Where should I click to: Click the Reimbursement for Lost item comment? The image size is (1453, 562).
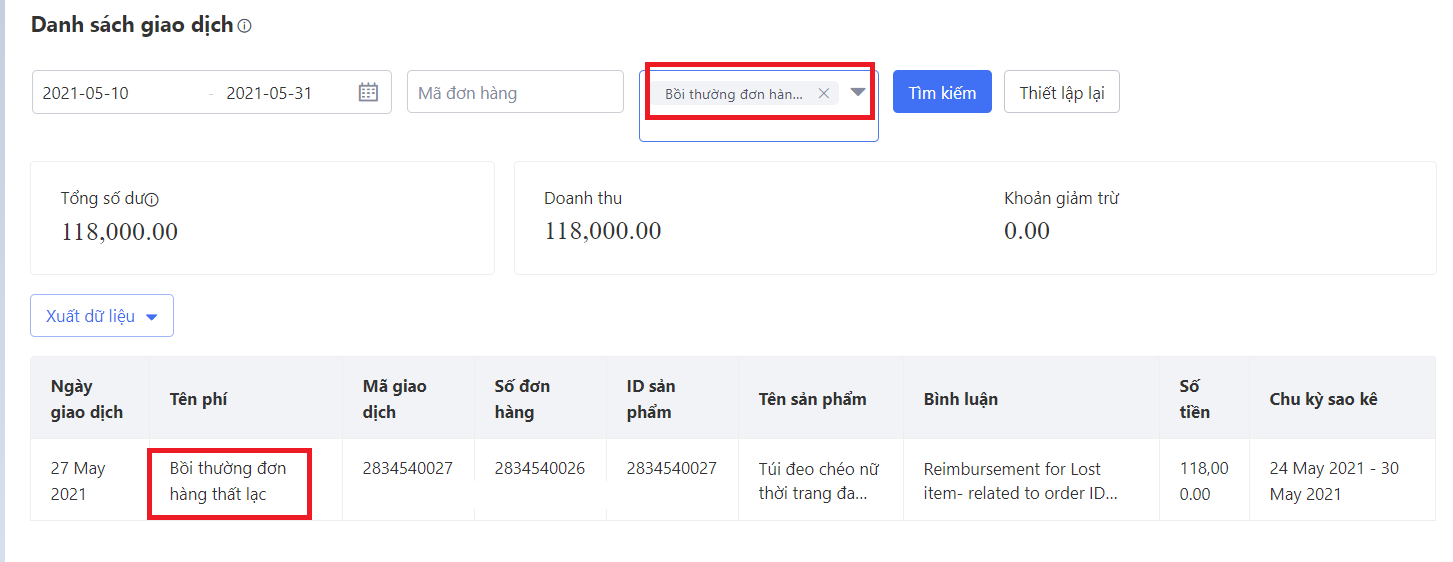point(1020,480)
